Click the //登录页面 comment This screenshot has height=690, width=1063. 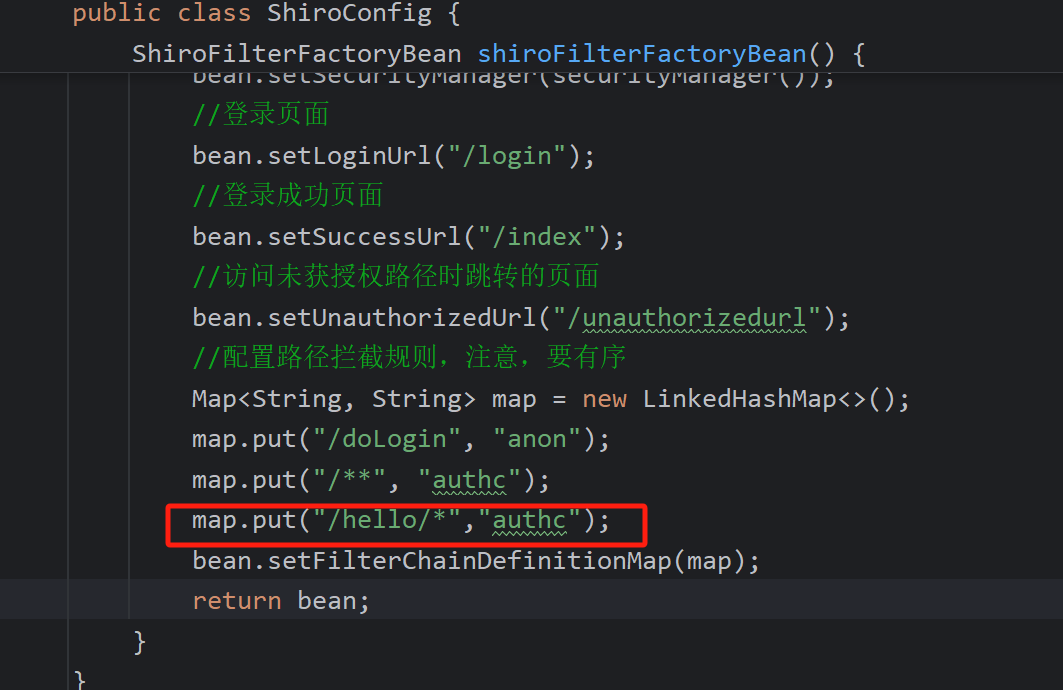click(x=260, y=115)
